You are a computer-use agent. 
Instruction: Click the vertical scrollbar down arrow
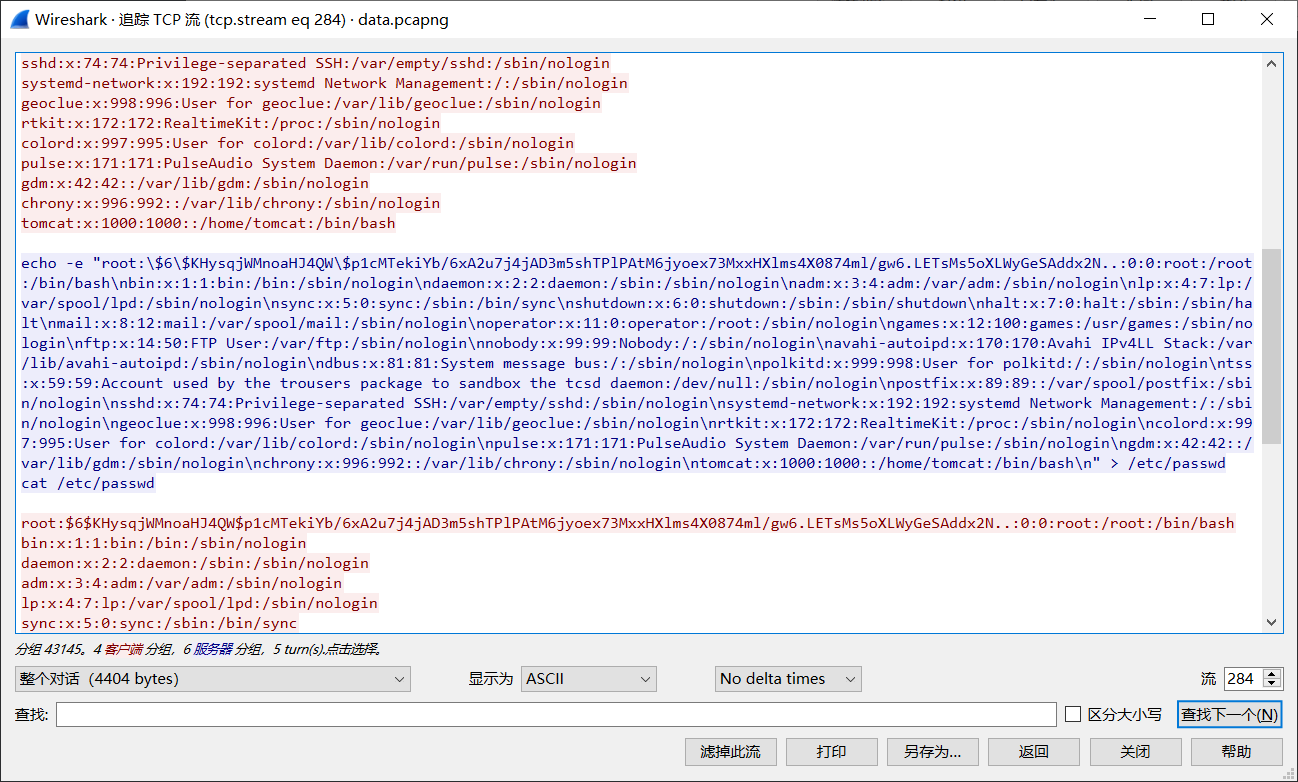(x=1272, y=621)
